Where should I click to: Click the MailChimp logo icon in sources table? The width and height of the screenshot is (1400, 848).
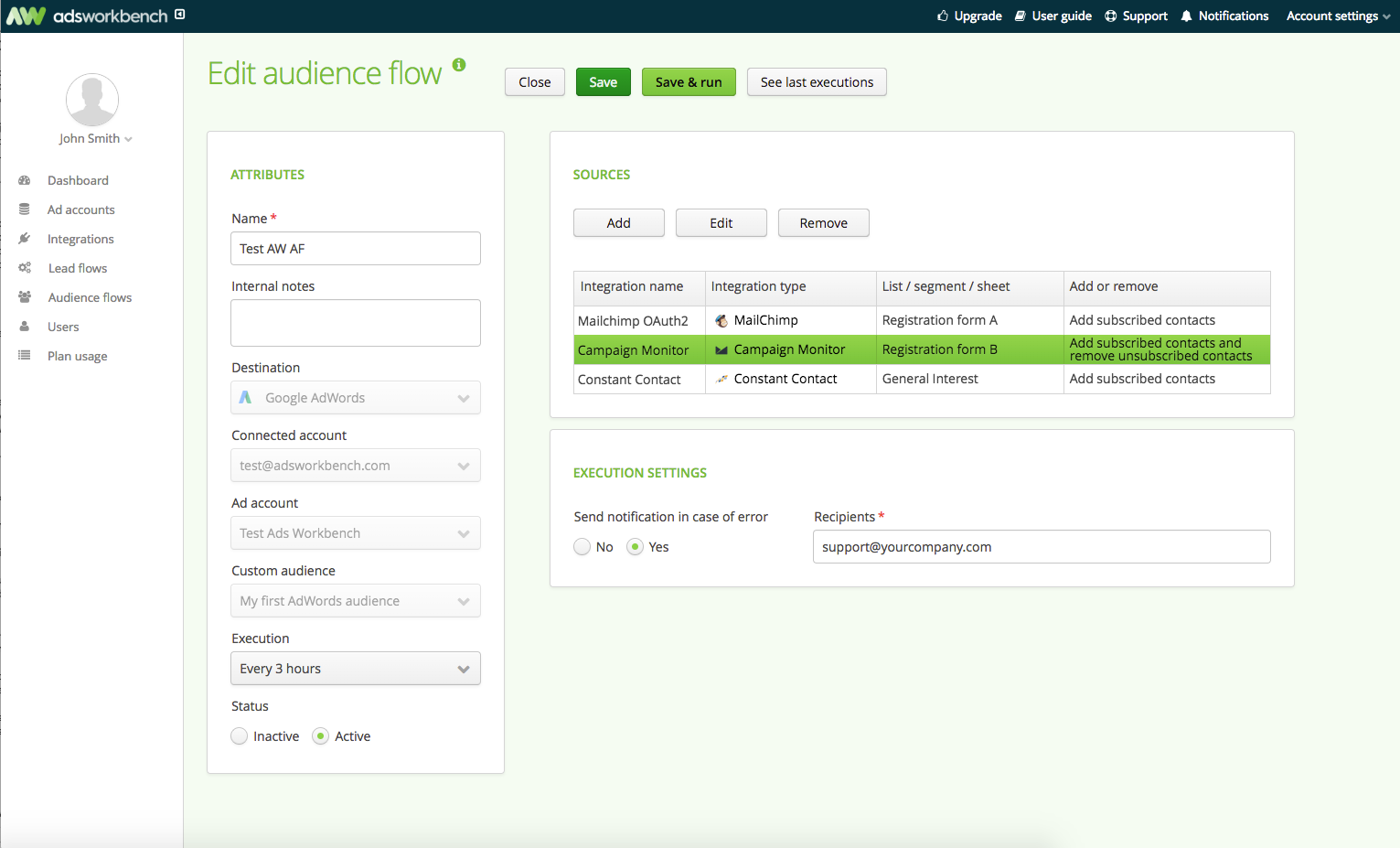click(x=721, y=321)
